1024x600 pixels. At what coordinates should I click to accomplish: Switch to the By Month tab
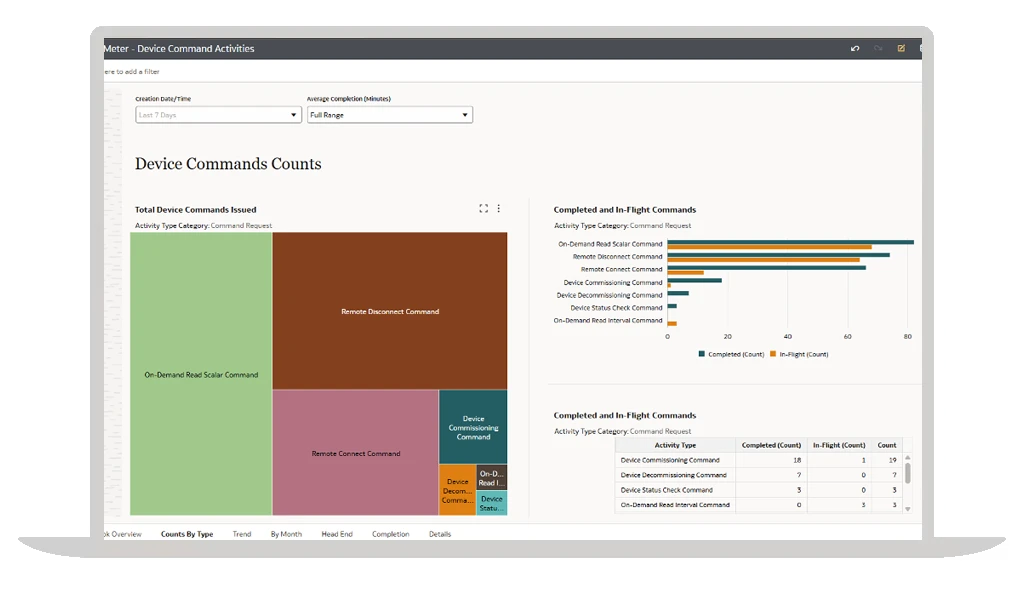(x=286, y=534)
